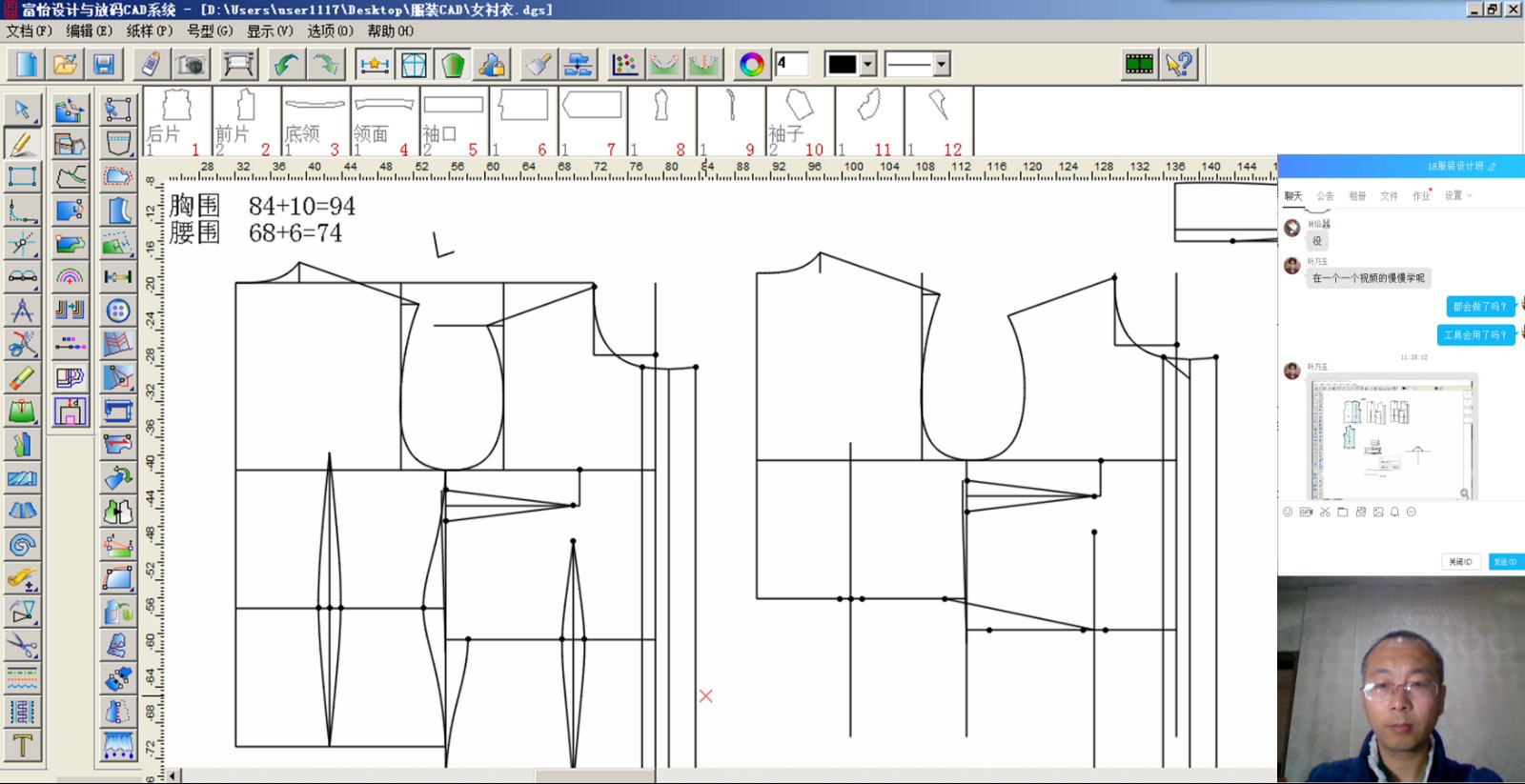
Task: Select the 袖子 pattern piece thumbnail
Action: point(800,121)
